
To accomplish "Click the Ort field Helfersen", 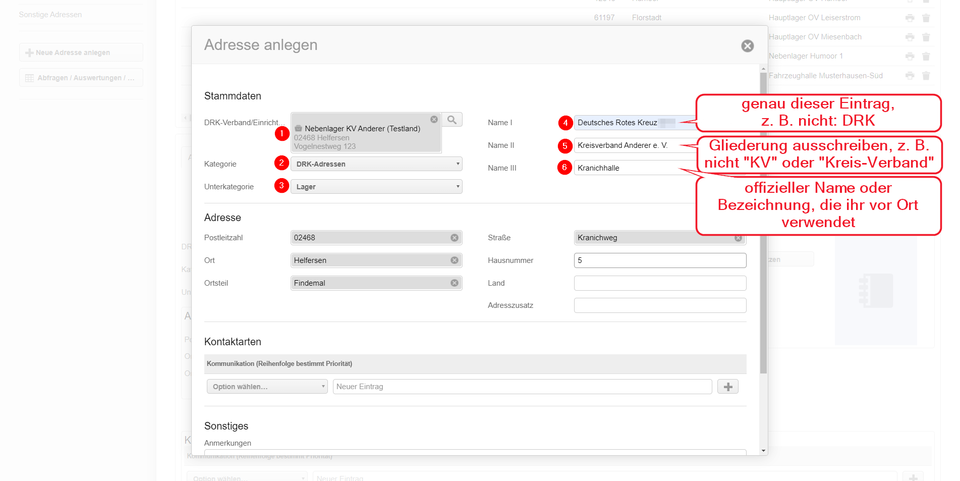I will tap(377, 260).
